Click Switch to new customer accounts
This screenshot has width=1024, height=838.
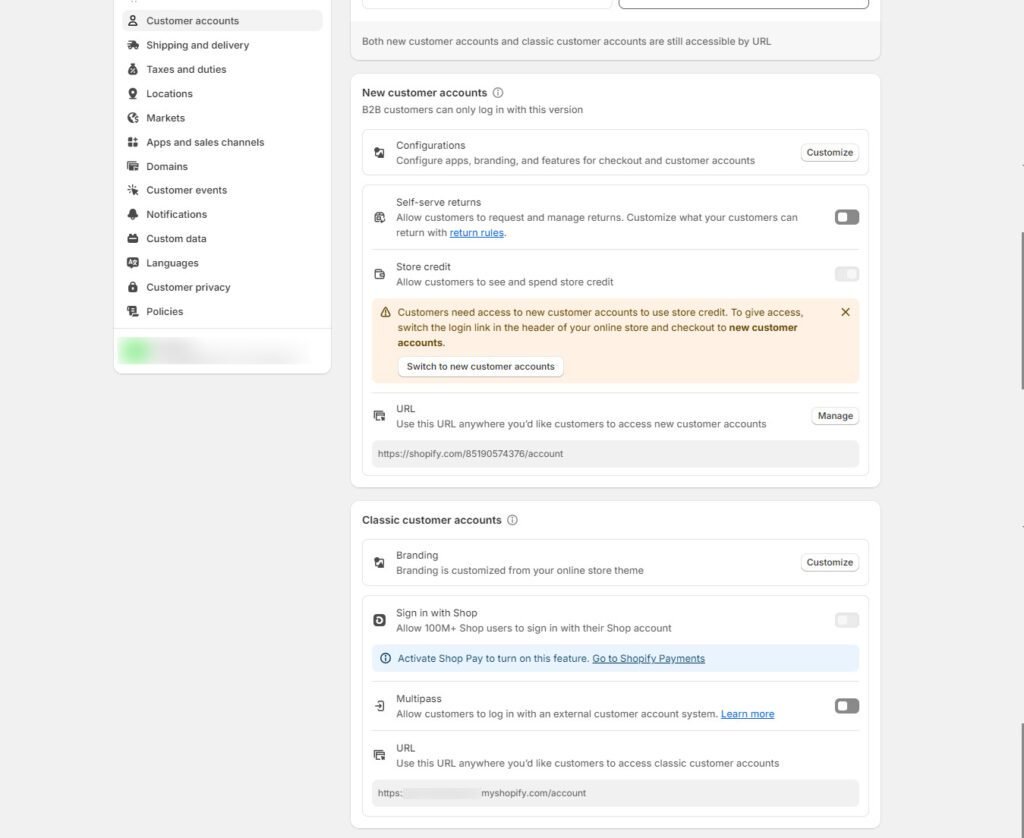[x=481, y=366]
